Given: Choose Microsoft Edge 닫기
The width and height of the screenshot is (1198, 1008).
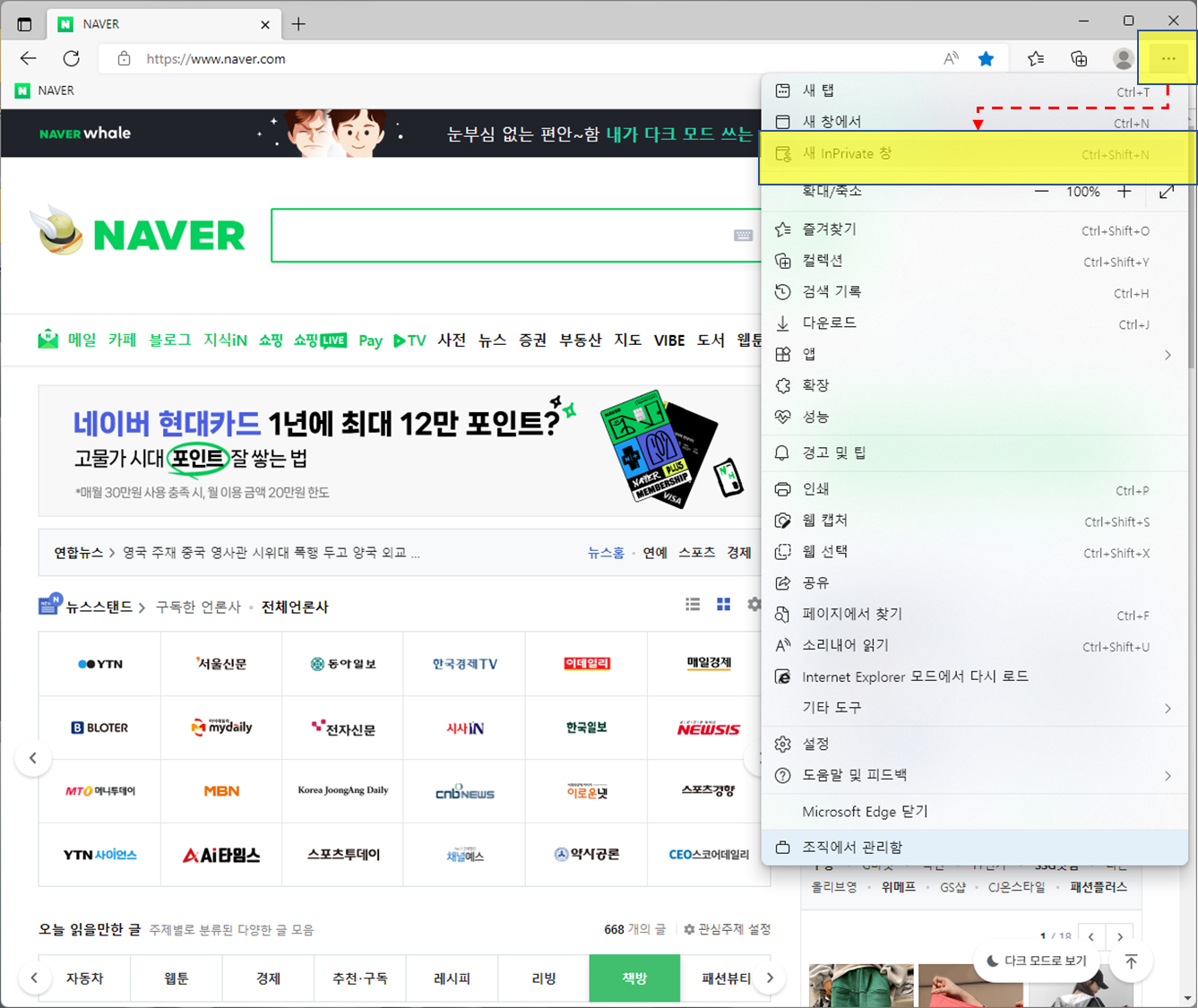Looking at the screenshot, I should coord(975,812).
